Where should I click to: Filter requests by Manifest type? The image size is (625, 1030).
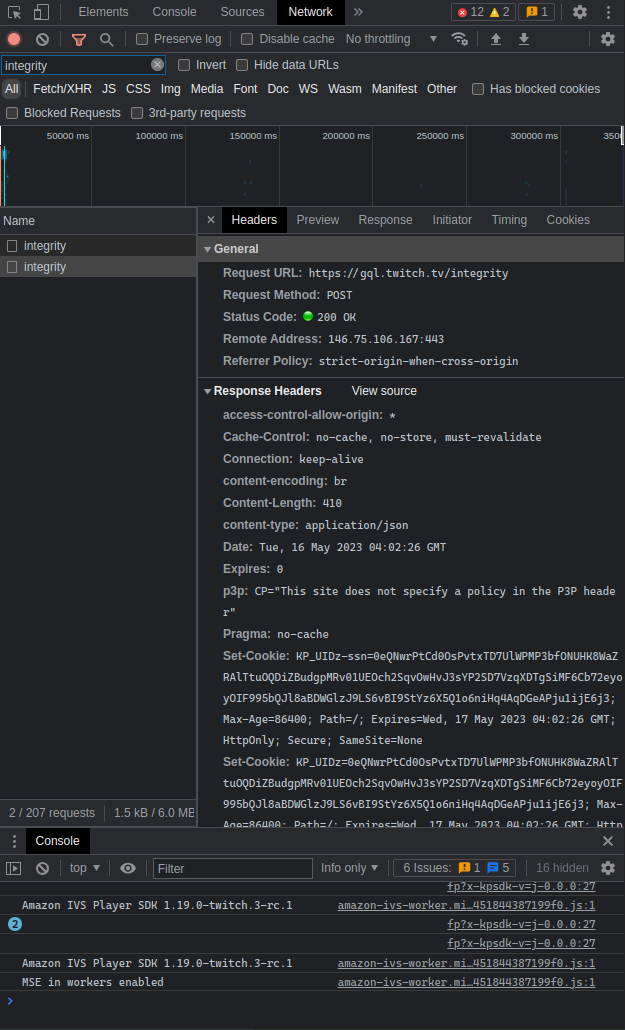click(394, 89)
